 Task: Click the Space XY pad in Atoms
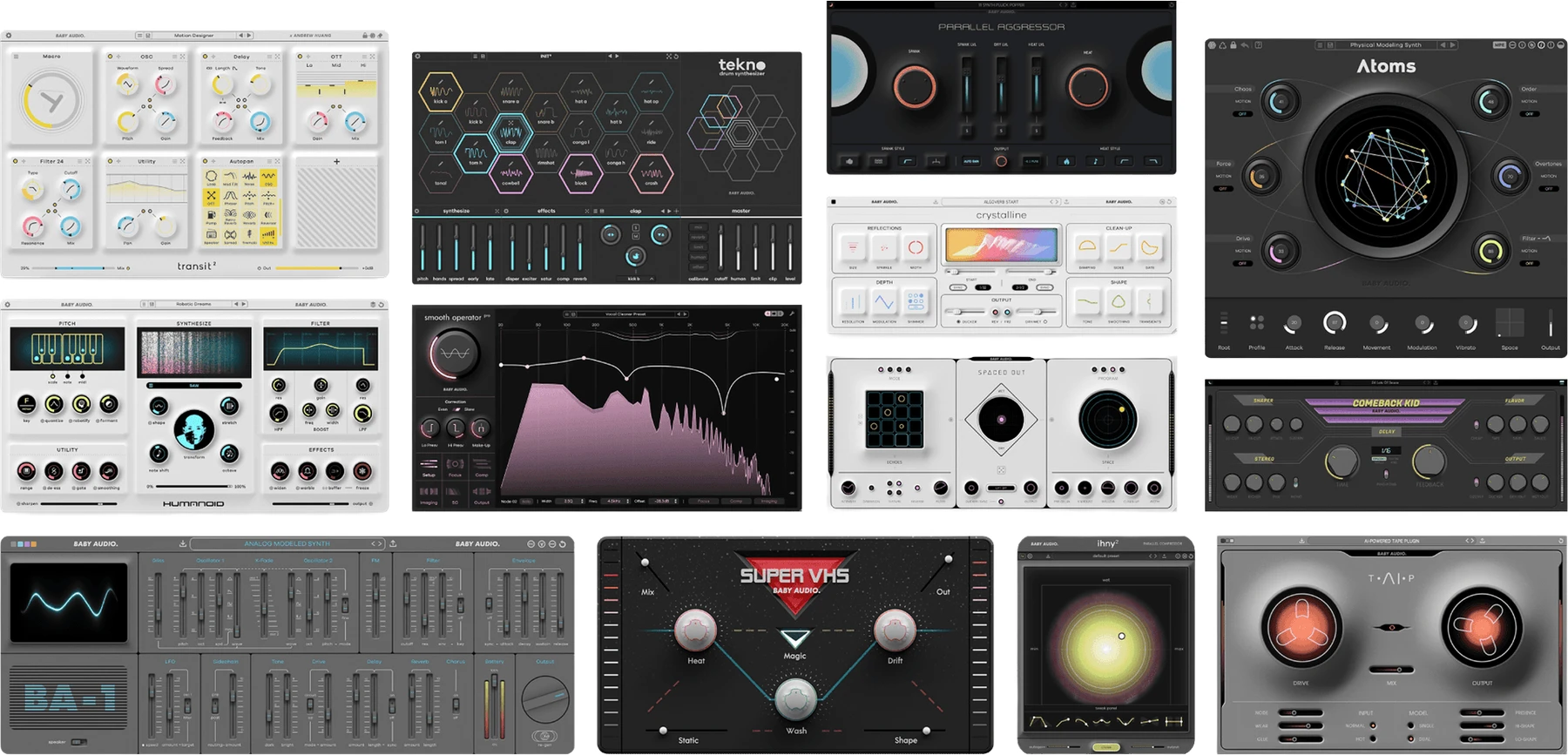1510,322
